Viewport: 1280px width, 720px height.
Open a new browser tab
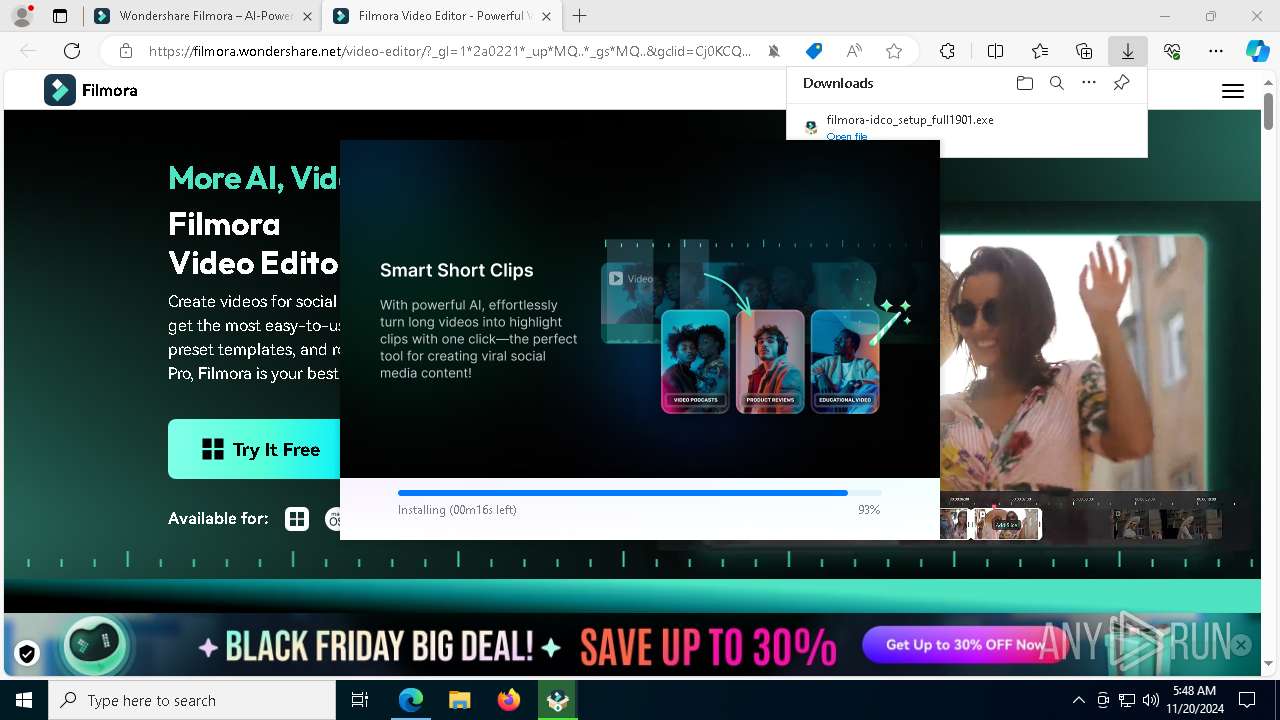[x=580, y=16]
